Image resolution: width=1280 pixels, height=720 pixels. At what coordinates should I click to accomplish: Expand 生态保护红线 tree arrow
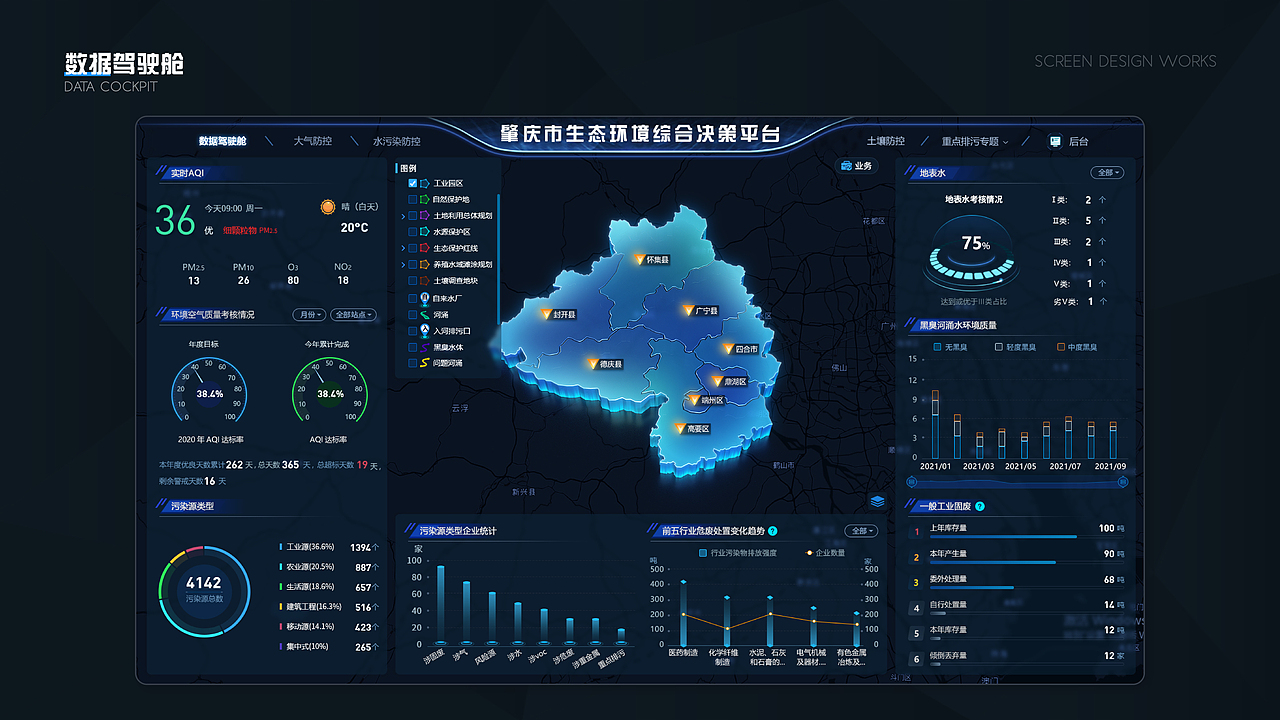pos(403,248)
